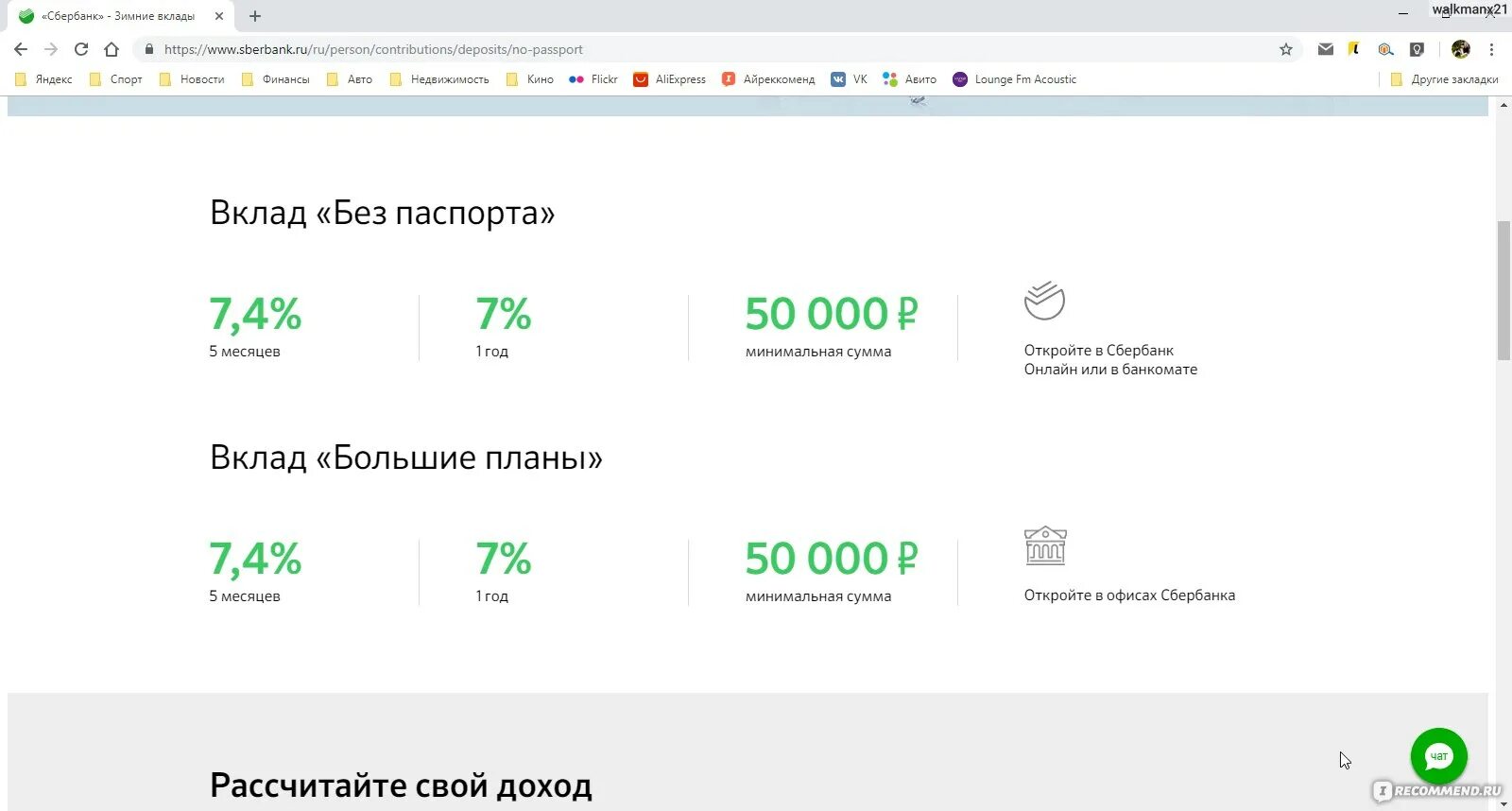Open the Lounge Fm Acoustic bookmark
The width and height of the screenshot is (1512, 811).
click(x=1014, y=79)
